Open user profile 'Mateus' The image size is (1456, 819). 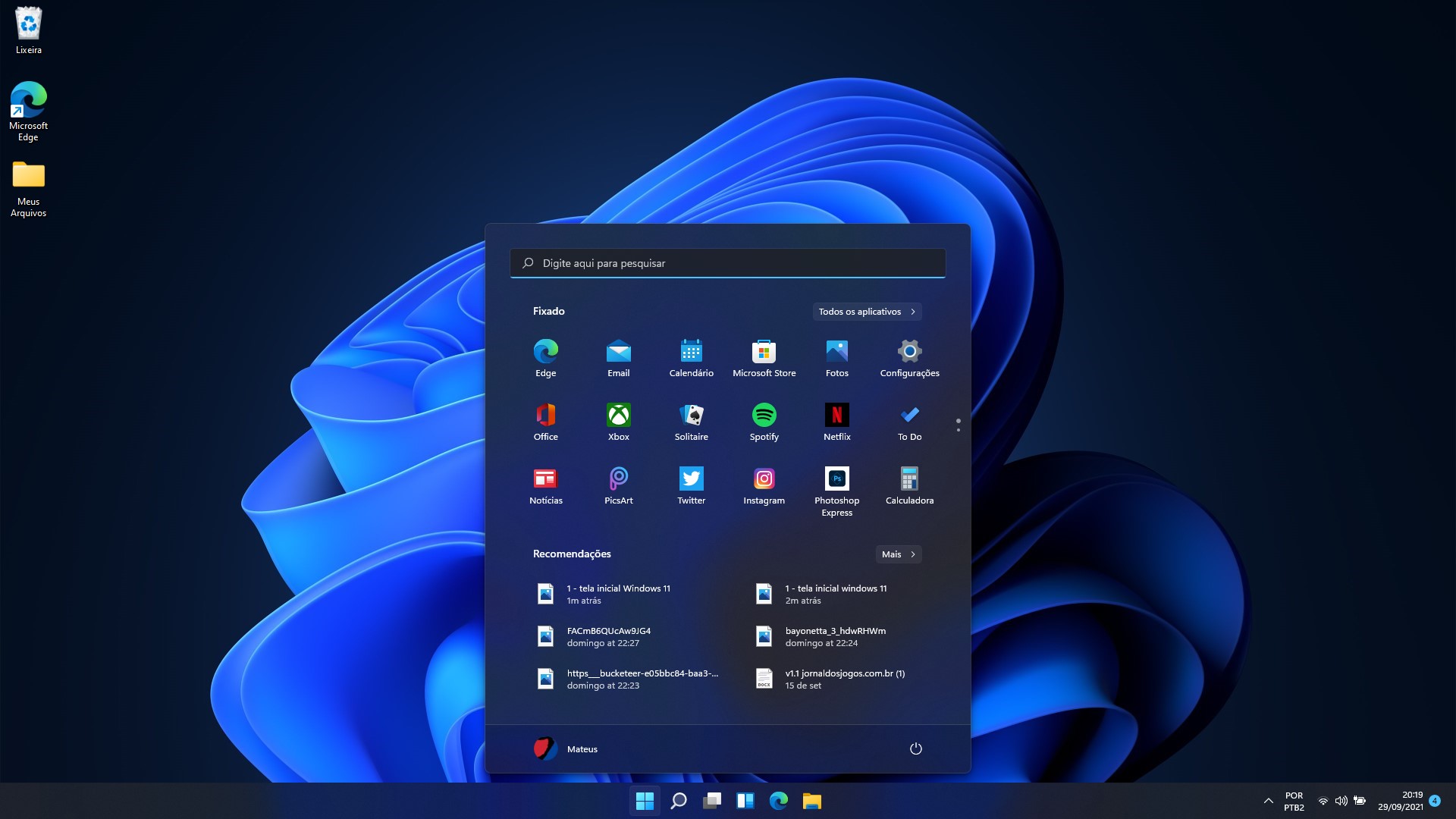[x=566, y=748]
